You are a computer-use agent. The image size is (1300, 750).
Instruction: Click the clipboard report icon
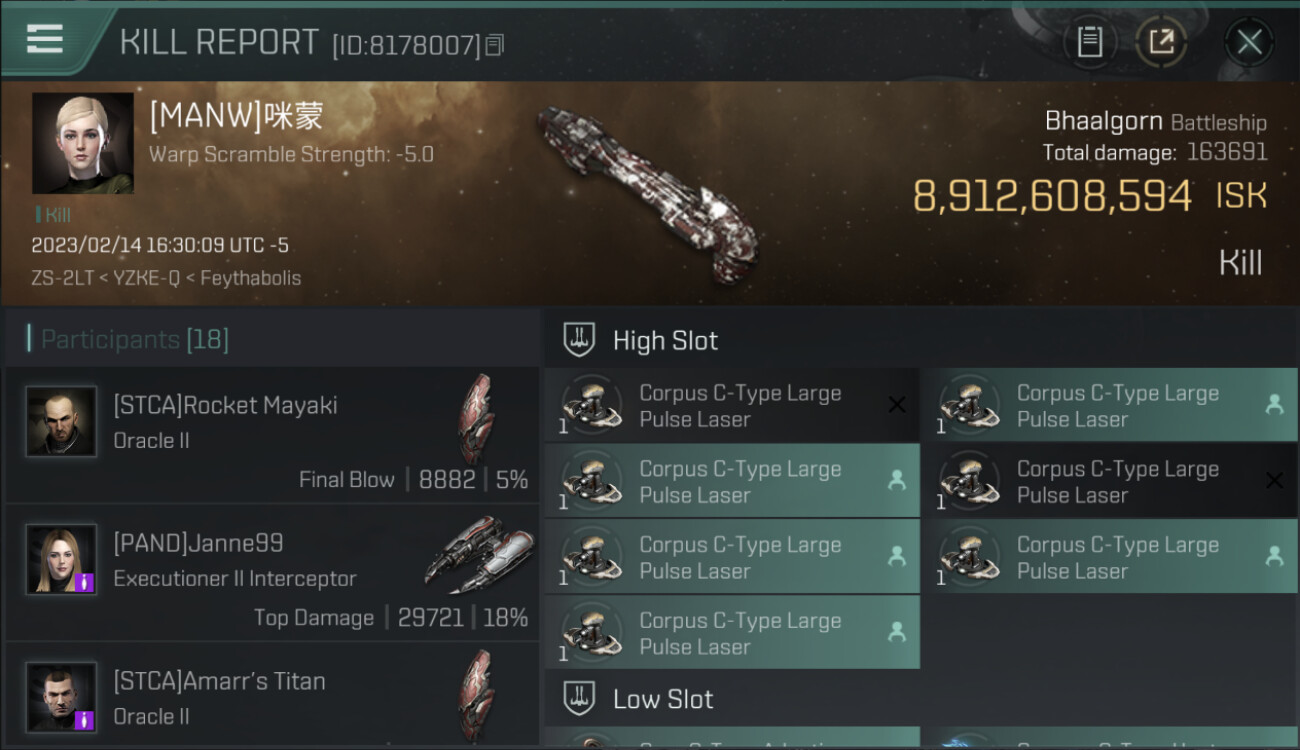point(1089,42)
